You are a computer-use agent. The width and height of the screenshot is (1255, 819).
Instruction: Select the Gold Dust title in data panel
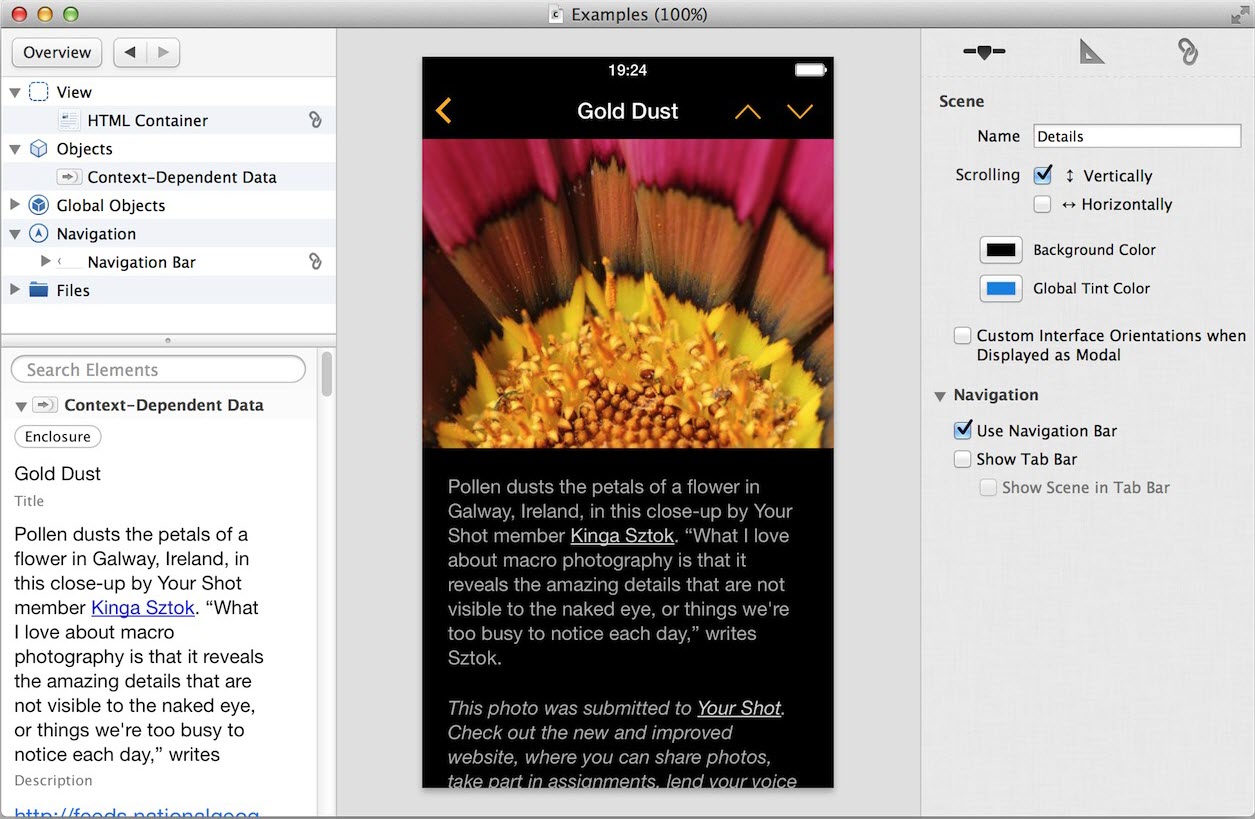pos(58,474)
